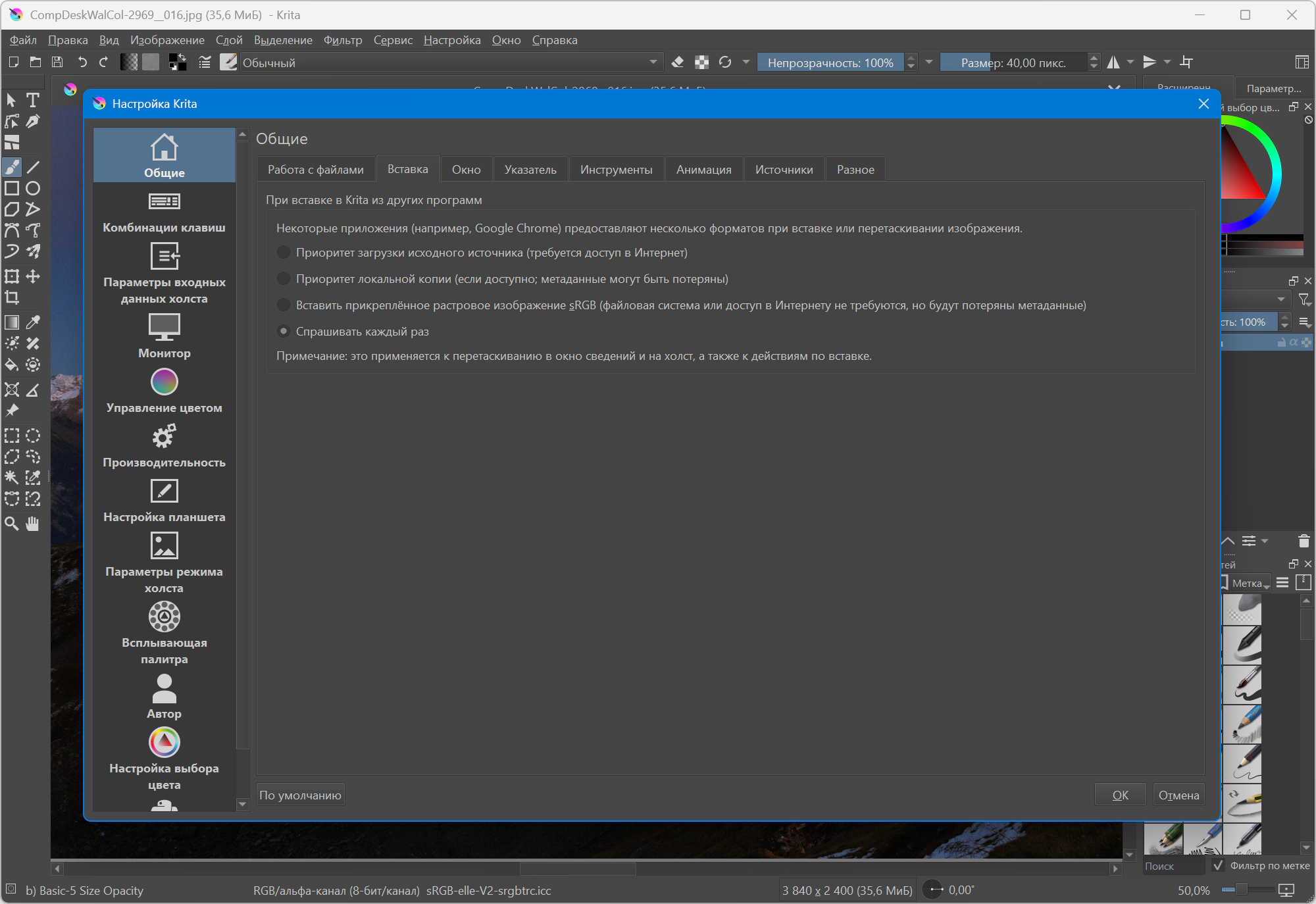Screen dimensions: 1316x904
Task: Switch to the Указатель tab
Action: point(530,170)
